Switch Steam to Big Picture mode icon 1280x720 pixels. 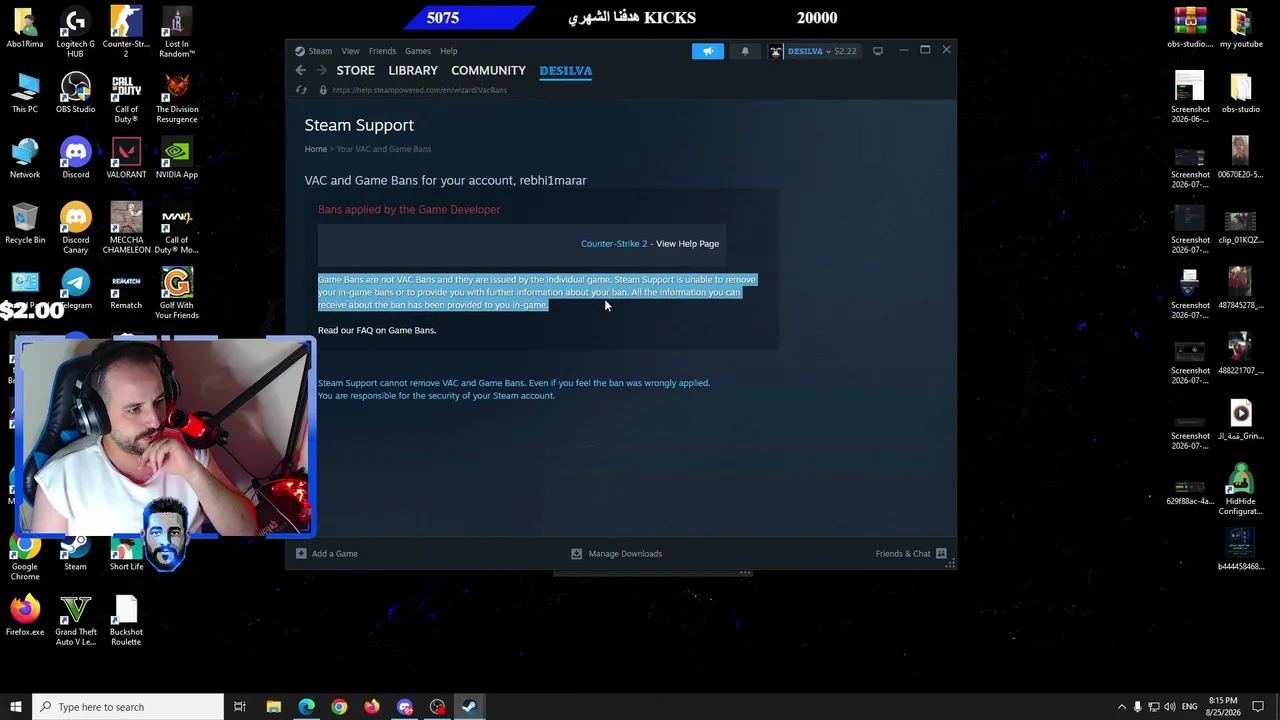point(878,51)
